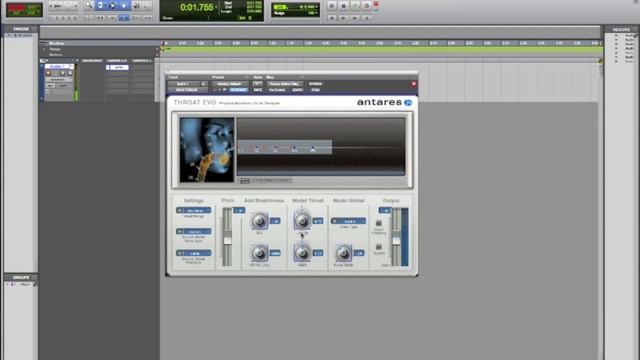Record-enable the Audio 1 track

48,73
